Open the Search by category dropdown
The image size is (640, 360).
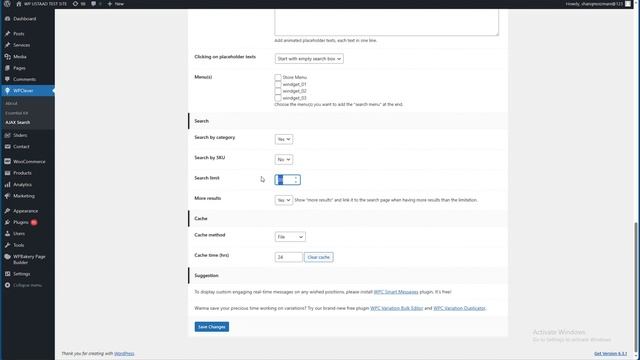click(284, 139)
